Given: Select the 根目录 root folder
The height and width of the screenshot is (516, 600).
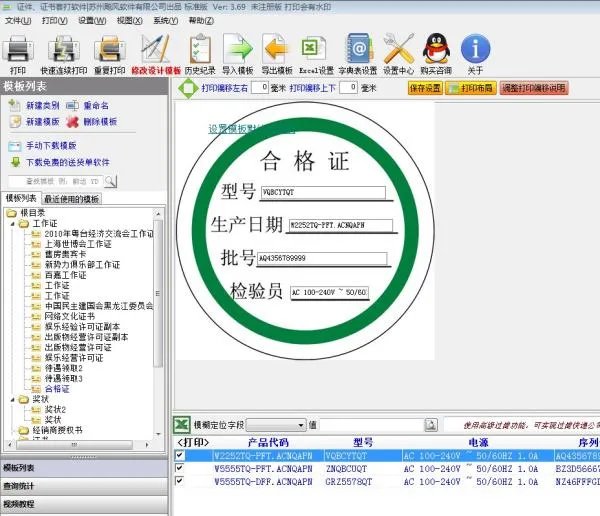Looking at the screenshot, I should 33,213.
